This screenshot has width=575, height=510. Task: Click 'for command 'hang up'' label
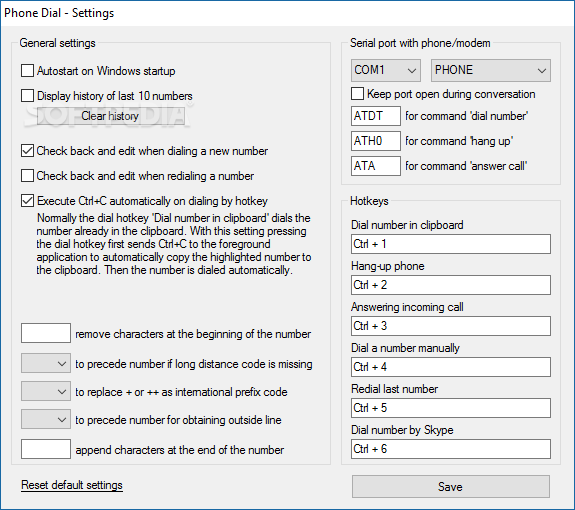(x=459, y=141)
